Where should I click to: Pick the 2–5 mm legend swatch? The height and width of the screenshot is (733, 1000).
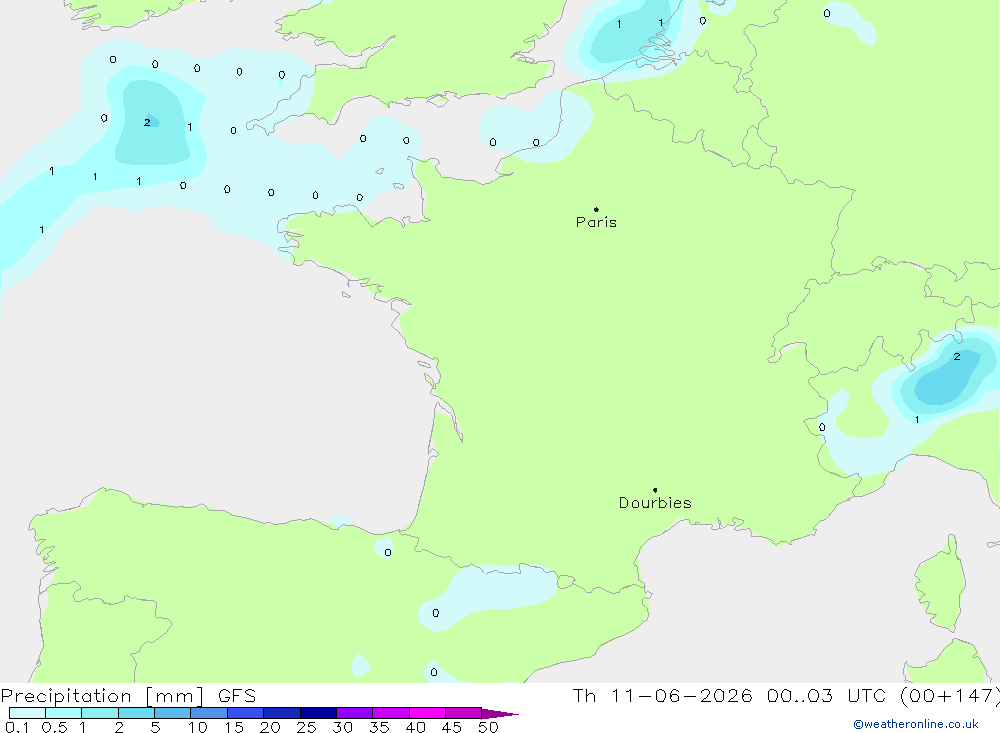[136, 713]
